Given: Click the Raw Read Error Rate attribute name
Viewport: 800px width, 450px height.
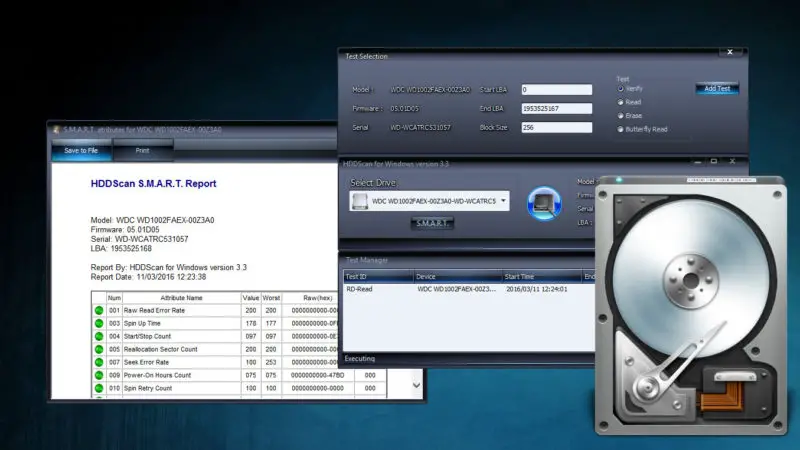Looking at the screenshot, I should [x=154, y=310].
